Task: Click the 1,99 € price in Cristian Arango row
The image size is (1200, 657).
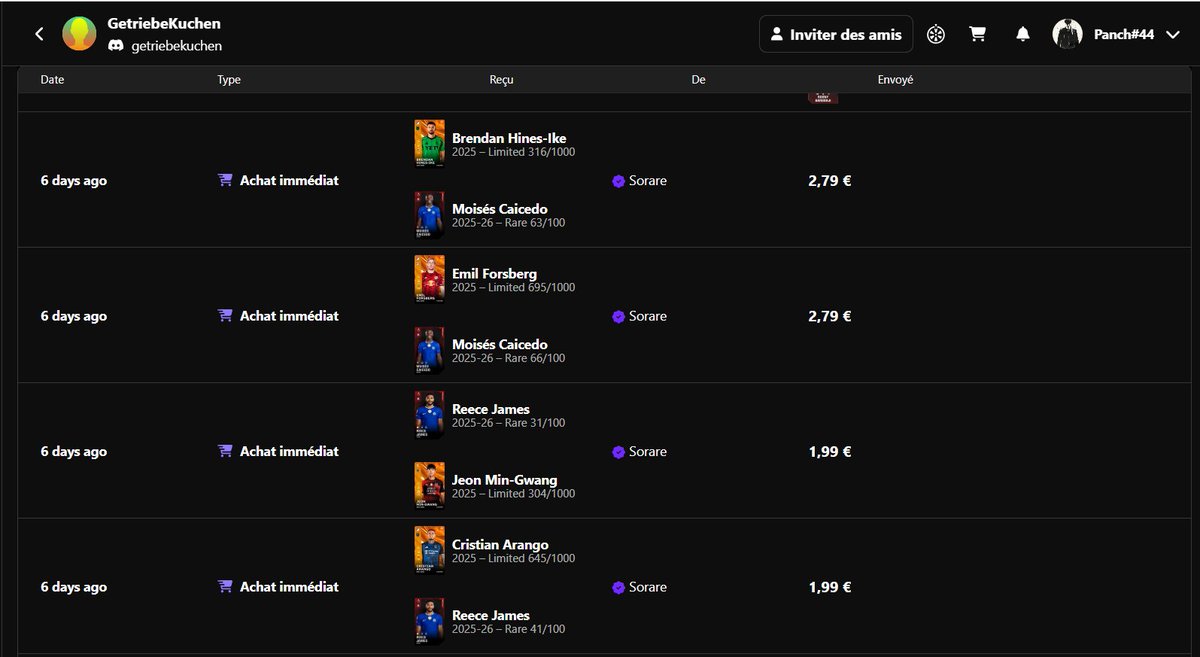Action: point(830,588)
